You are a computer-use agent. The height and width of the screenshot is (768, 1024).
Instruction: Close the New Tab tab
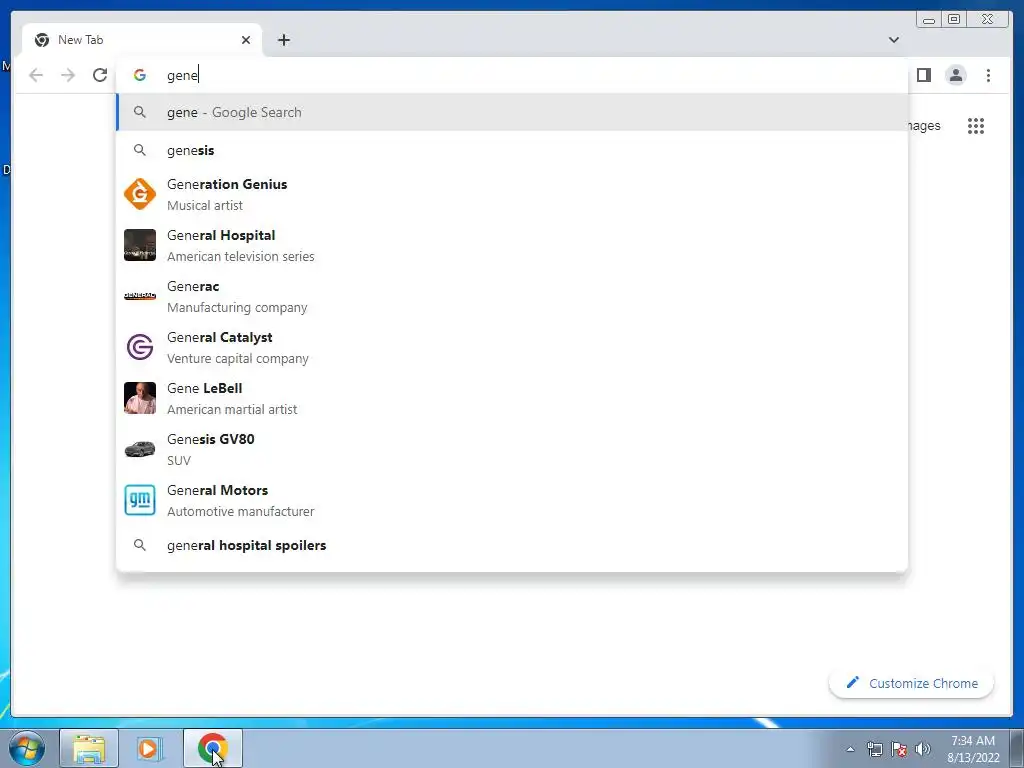(x=246, y=40)
